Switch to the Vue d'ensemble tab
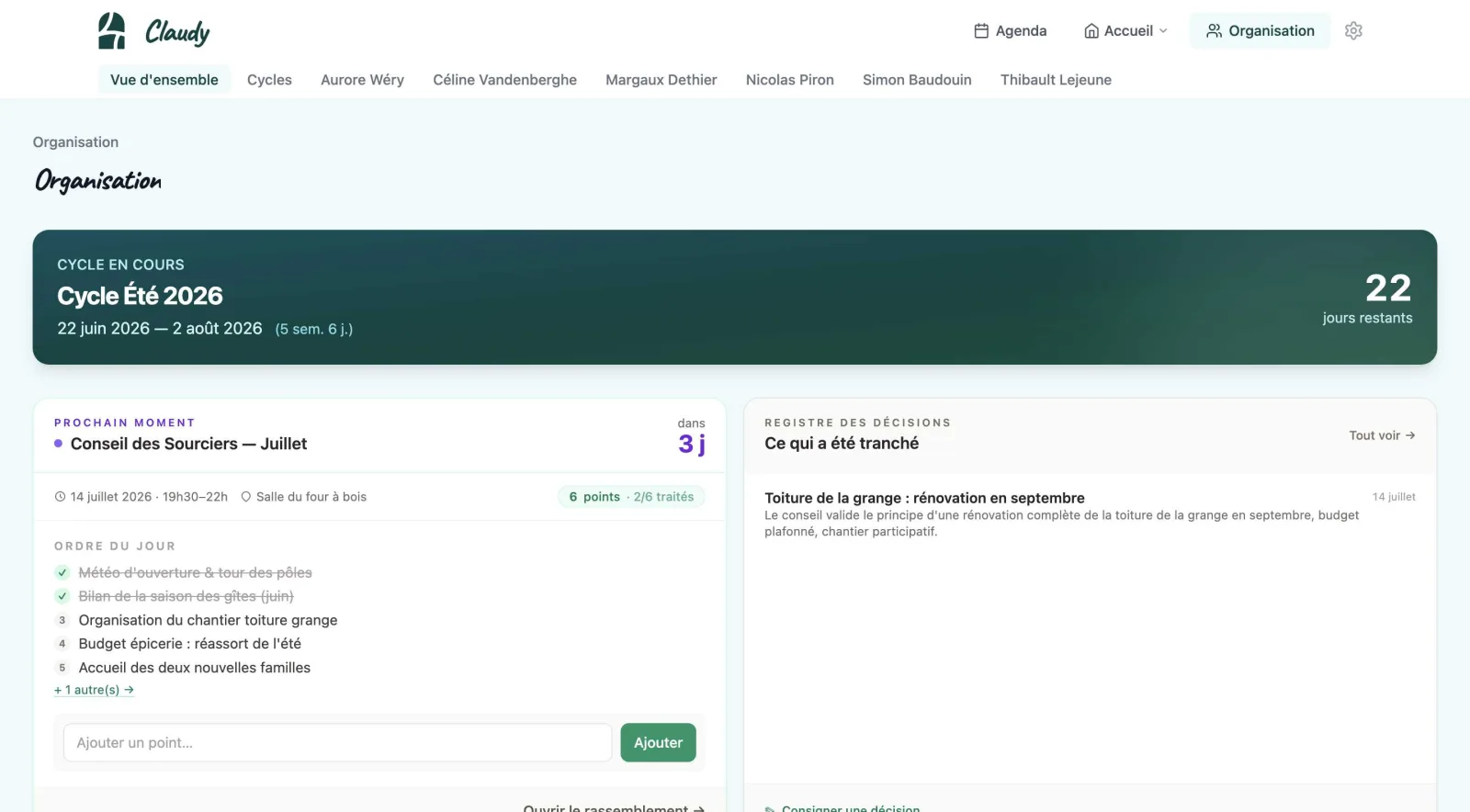Image resolution: width=1470 pixels, height=812 pixels. [x=164, y=80]
